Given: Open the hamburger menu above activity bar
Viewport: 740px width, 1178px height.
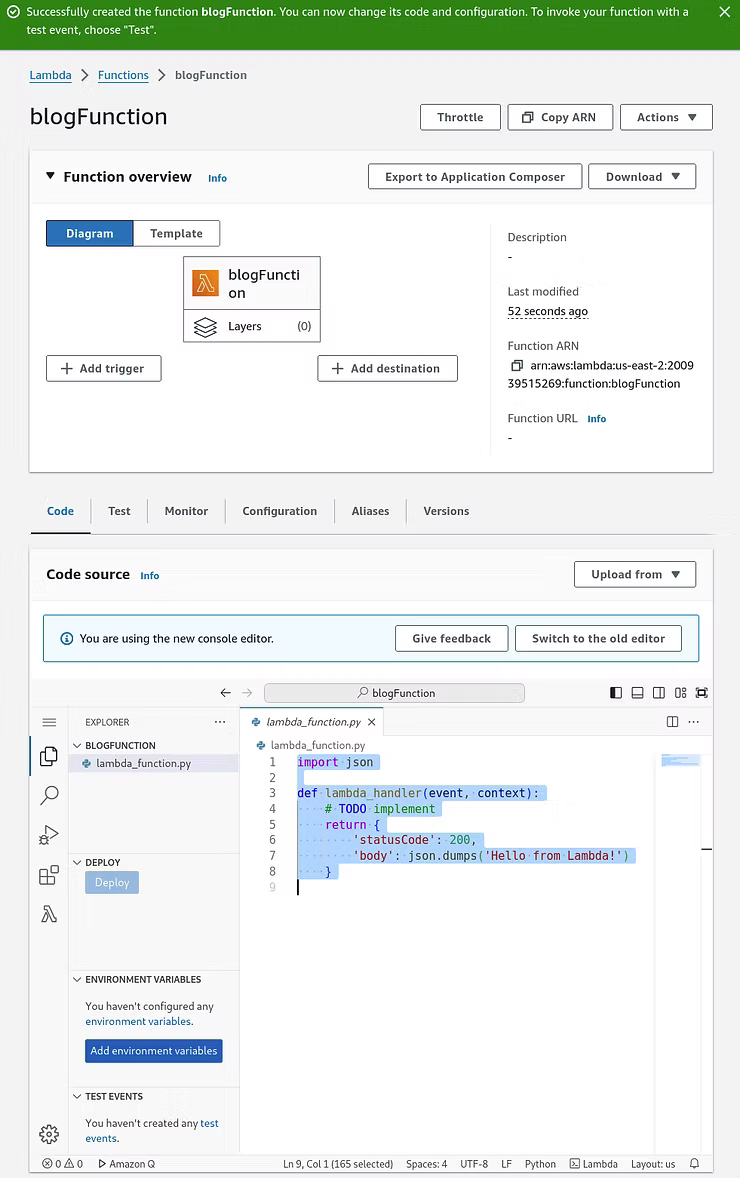Looking at the screenshot, I should (49, 722).
